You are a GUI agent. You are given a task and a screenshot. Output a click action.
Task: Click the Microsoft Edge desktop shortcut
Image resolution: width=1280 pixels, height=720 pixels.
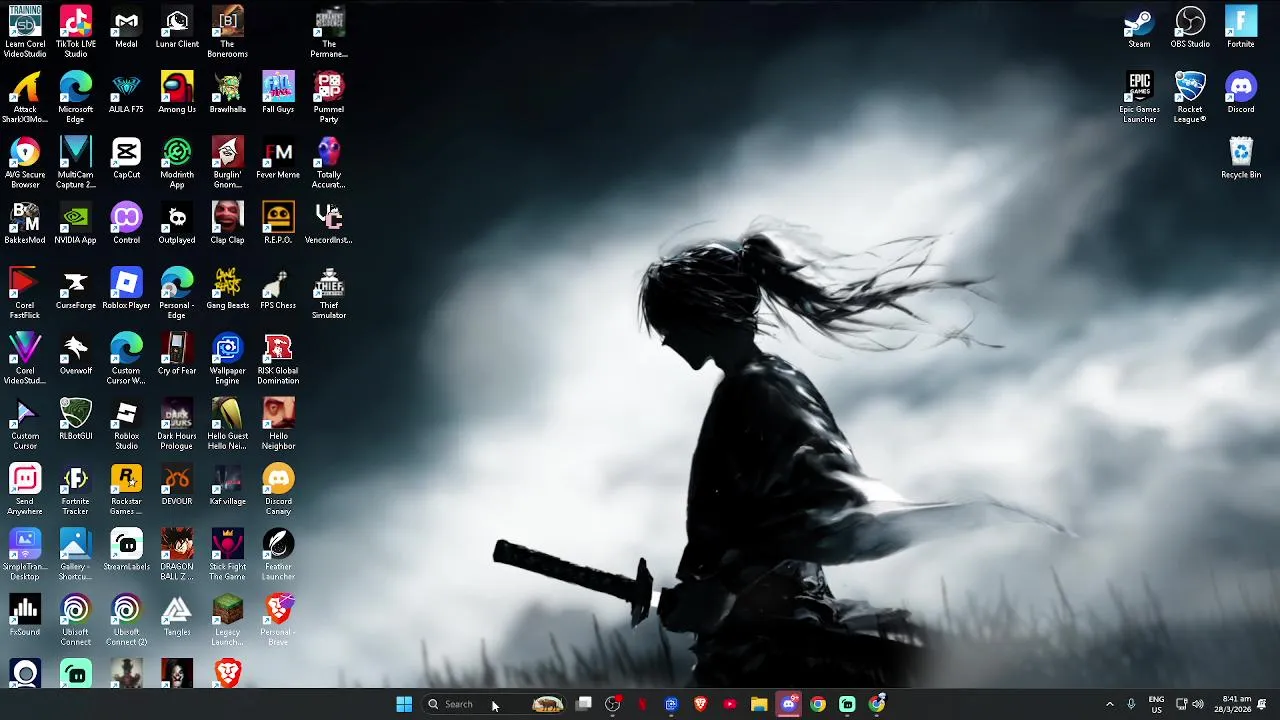click(x=76, y=97)
